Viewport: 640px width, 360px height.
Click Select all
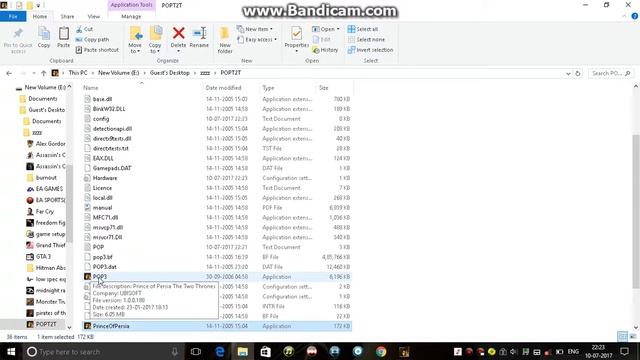[363, 29]
